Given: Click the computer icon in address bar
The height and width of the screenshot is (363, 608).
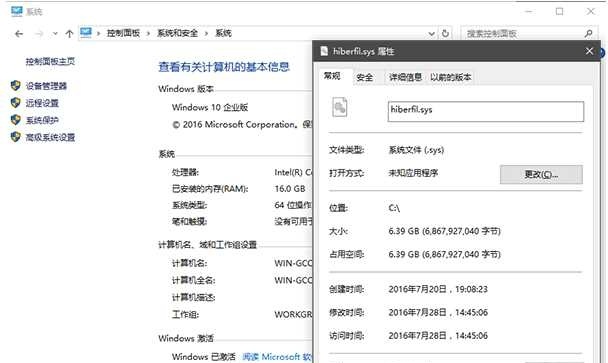Looking at the screenshot, I should (x=86, y=33).
